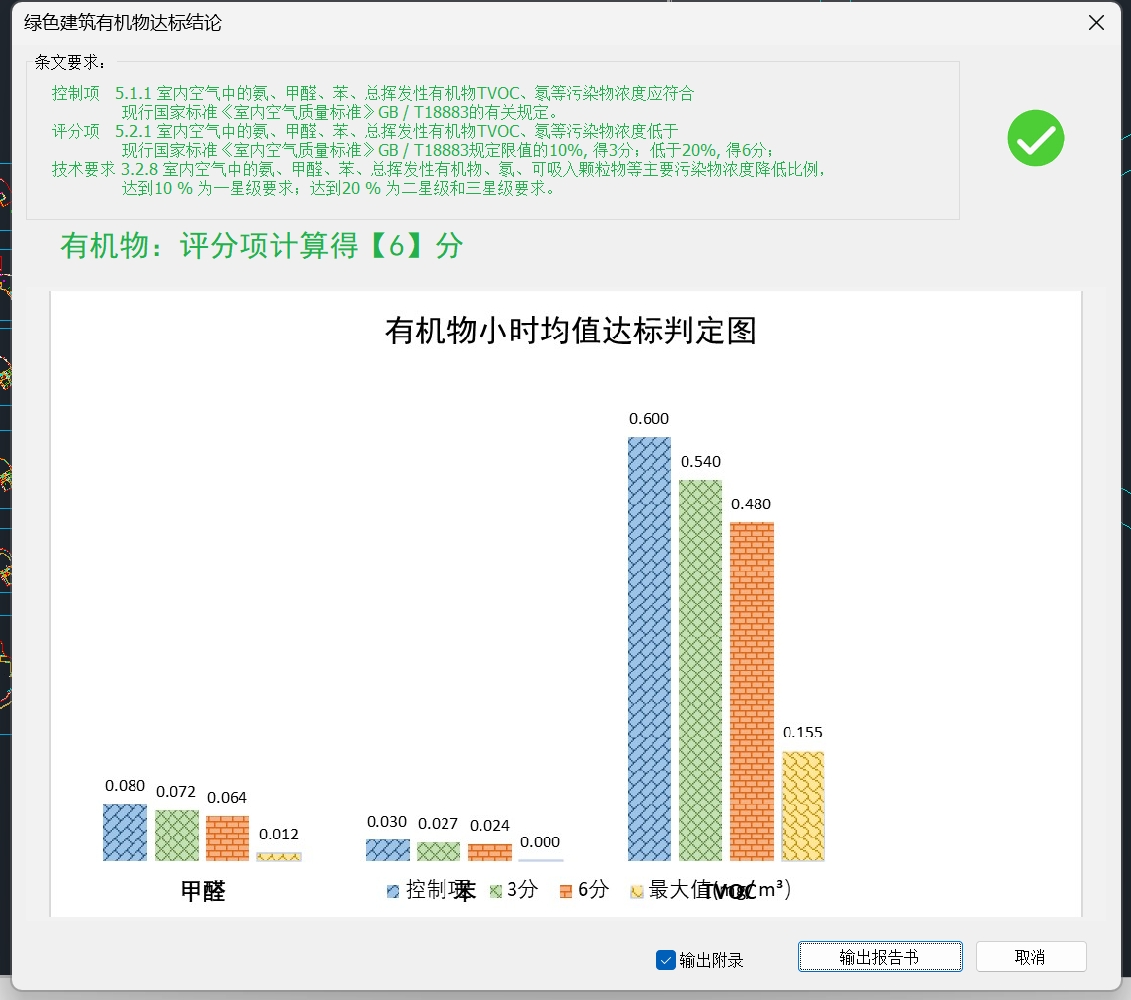Click the orange 6分 legend marker
This screenshot has height=1000, width=1131.
pyautogui.click(x=565, y=891)
